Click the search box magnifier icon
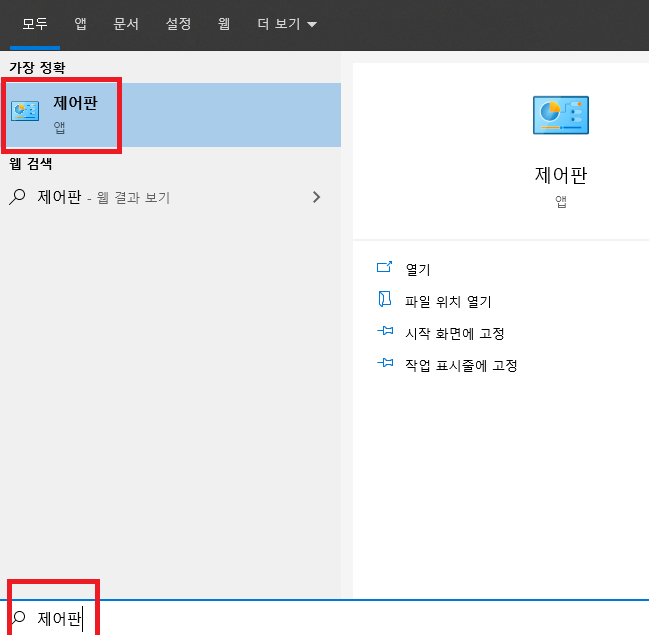The height and width of the screenshot is (635, 649). 18,618
